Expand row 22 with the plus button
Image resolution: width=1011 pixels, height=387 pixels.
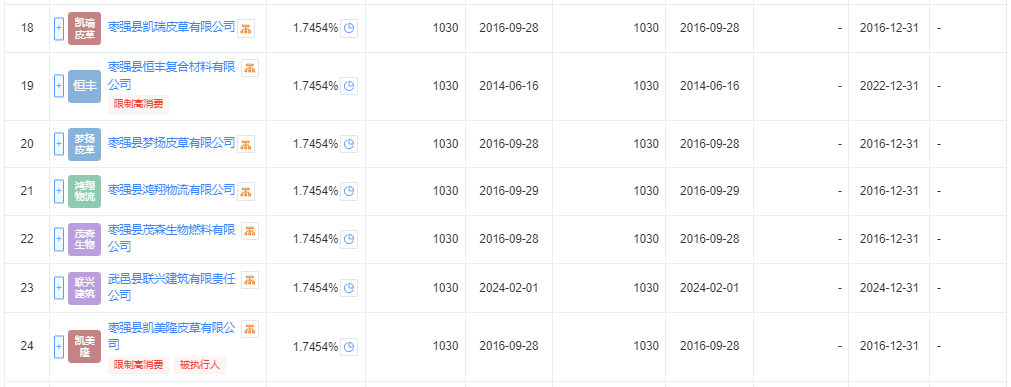pyautogui.click(x=59, y=239)
